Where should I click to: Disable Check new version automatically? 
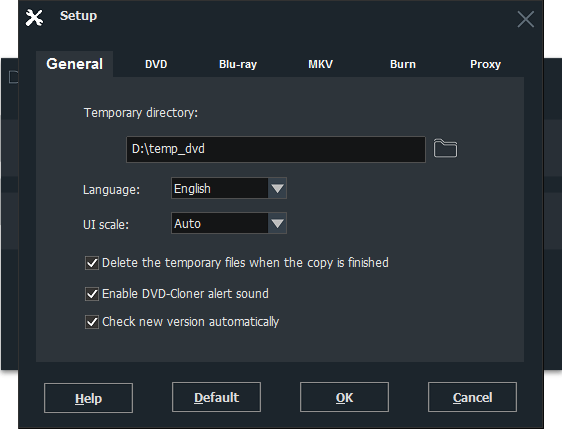(x=92, y=322)
